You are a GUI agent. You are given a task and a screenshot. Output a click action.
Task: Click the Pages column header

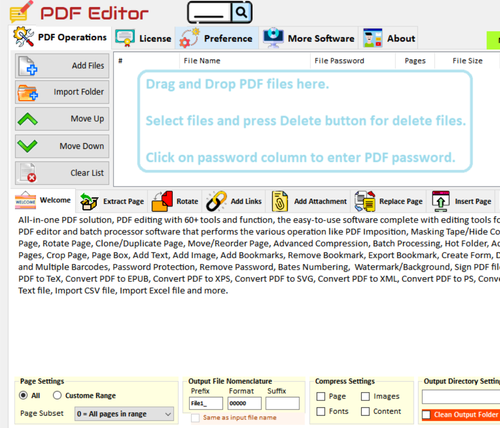(x=415, y=61)
